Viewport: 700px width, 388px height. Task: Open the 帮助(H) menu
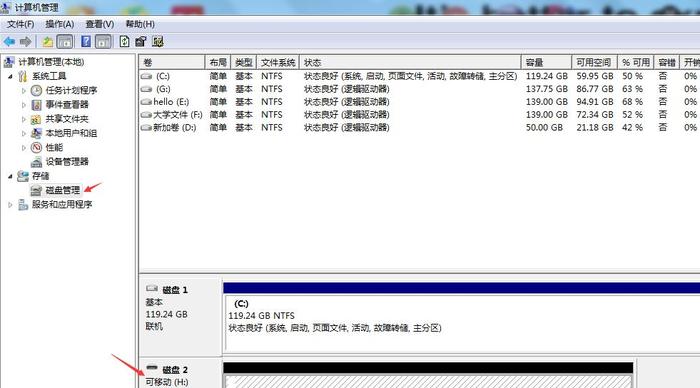coord(140,24)
